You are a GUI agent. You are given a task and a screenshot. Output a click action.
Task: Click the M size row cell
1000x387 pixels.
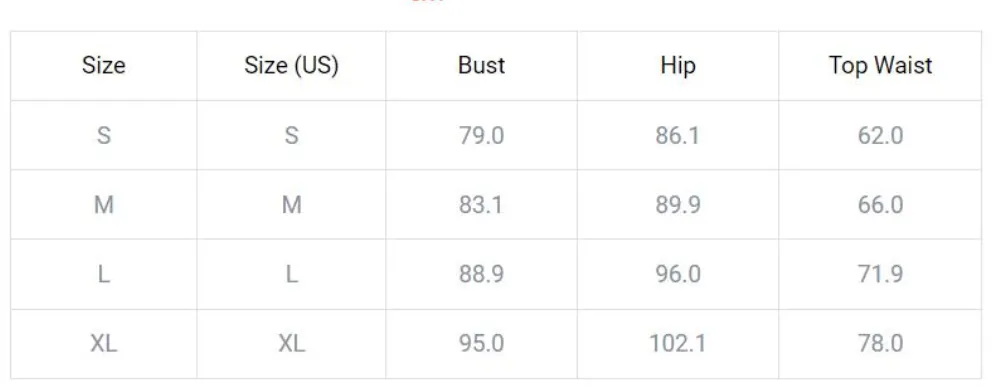[103, 205]
